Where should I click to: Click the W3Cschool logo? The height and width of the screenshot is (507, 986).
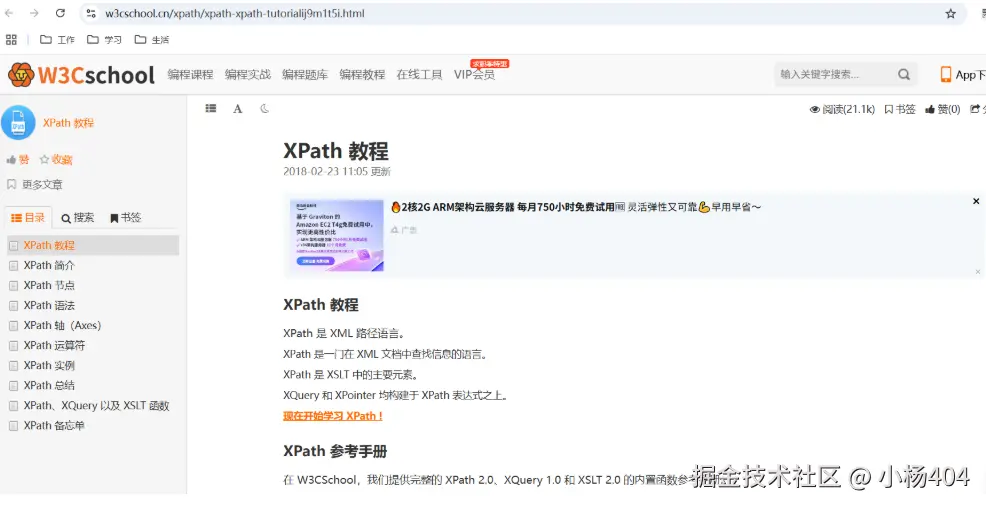[81, 75]
